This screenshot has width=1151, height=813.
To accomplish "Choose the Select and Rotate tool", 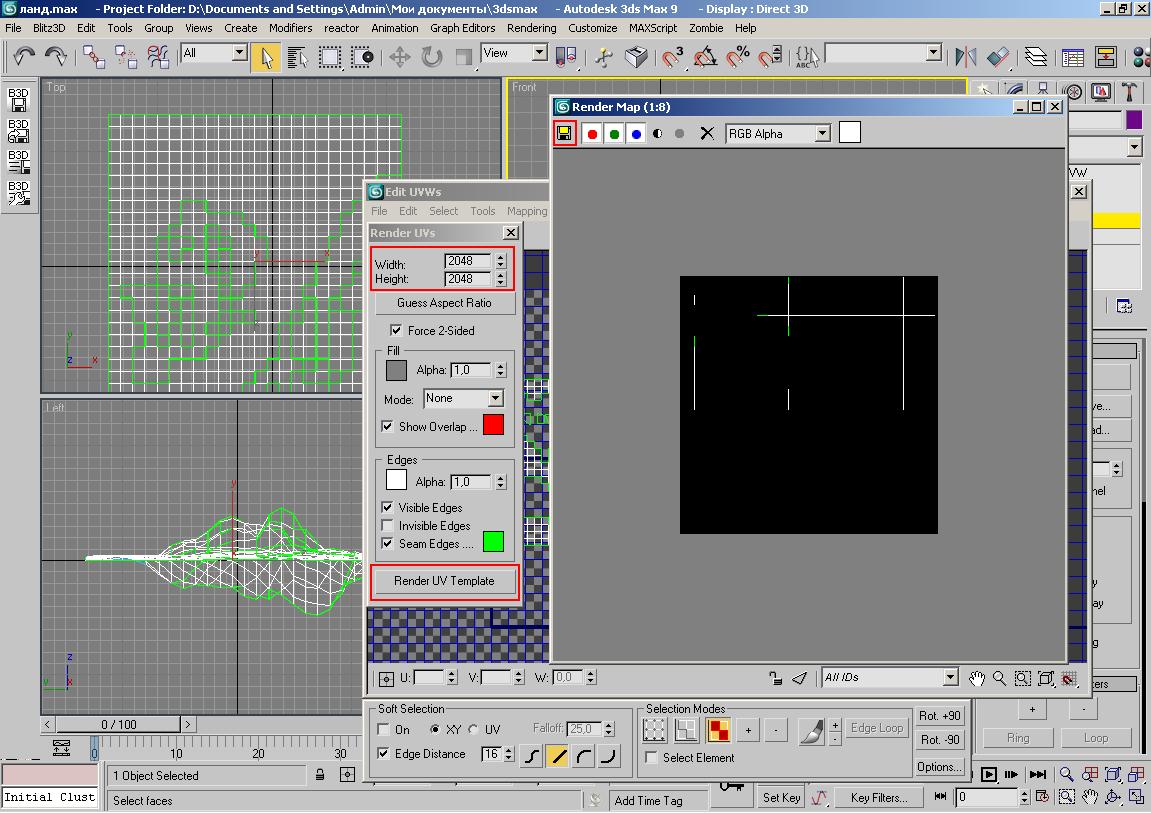I will point(432,57).
